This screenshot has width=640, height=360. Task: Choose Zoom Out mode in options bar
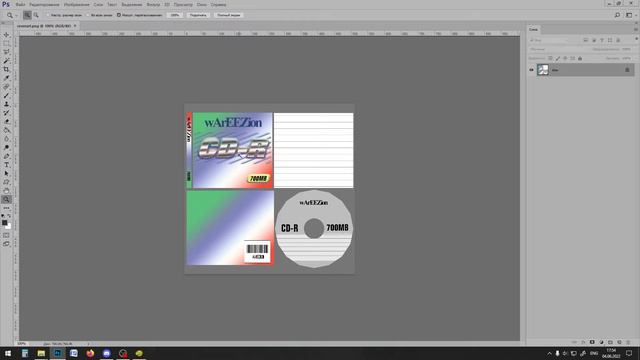(x=36, y=15)
